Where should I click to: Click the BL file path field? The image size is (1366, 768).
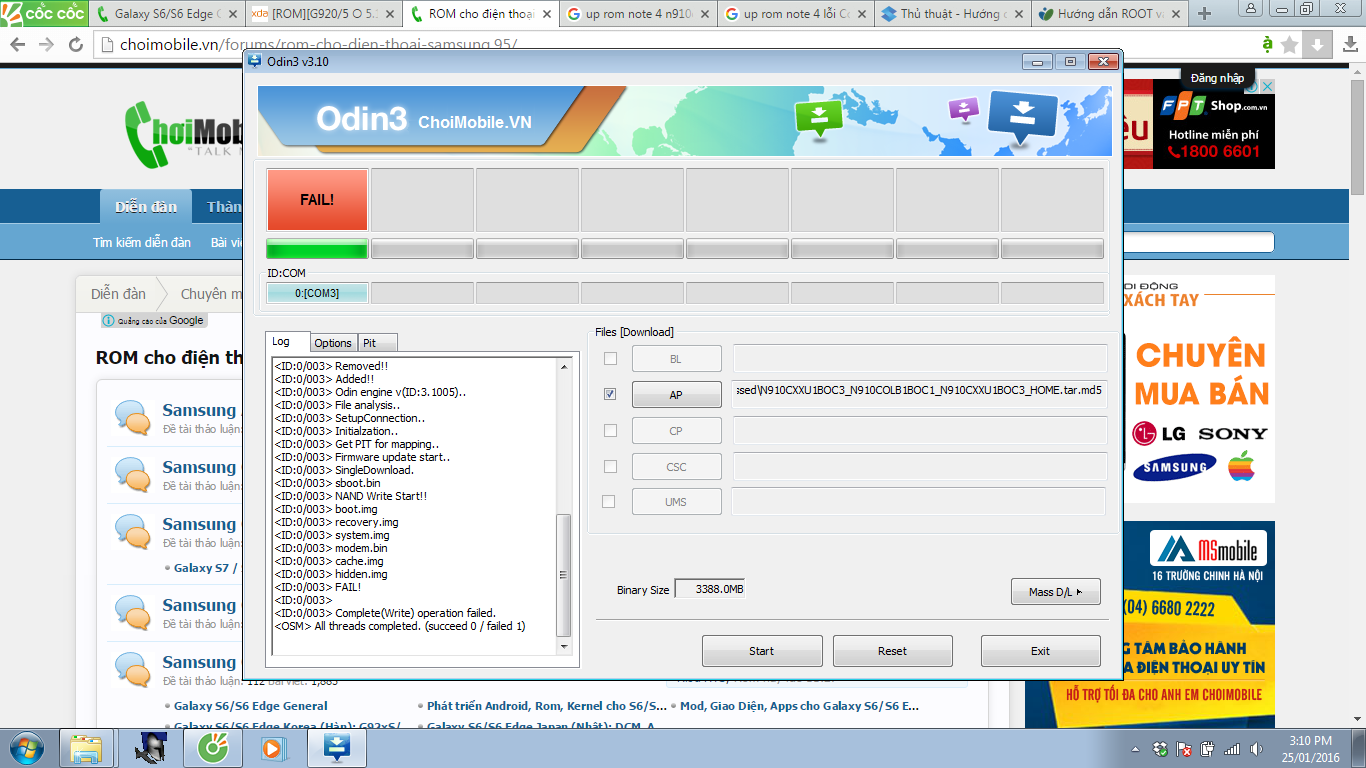point(920,359)
